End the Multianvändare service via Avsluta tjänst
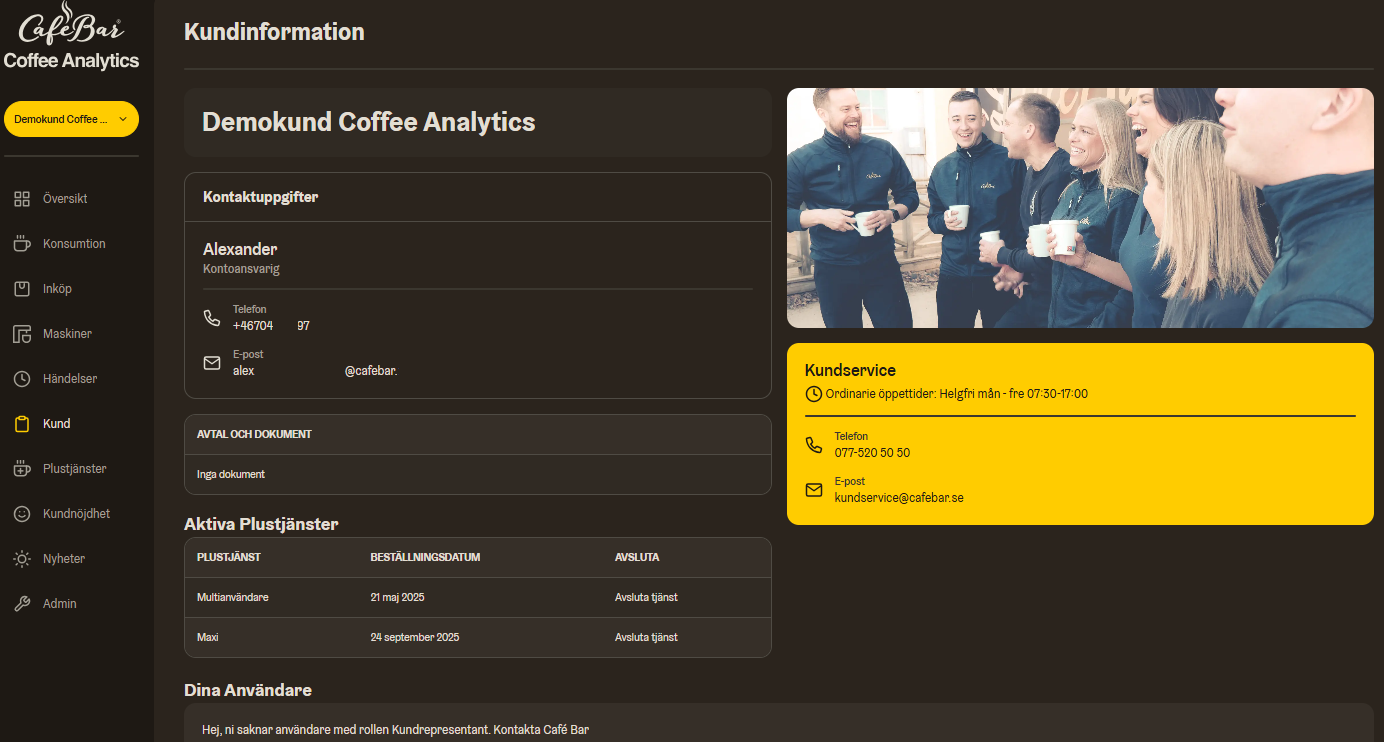 (646, 597)
